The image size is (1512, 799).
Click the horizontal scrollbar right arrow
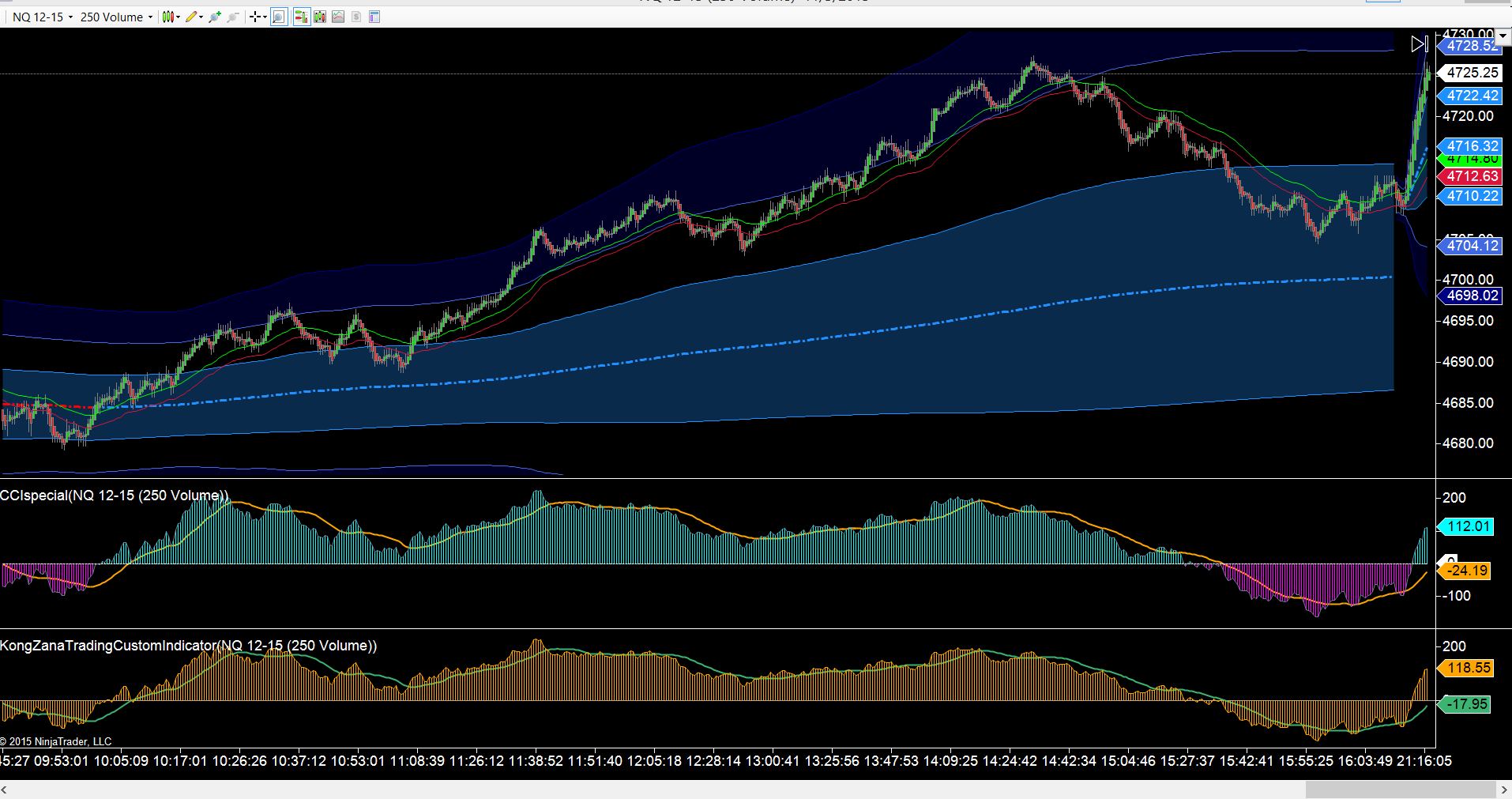coord(1504,790)
